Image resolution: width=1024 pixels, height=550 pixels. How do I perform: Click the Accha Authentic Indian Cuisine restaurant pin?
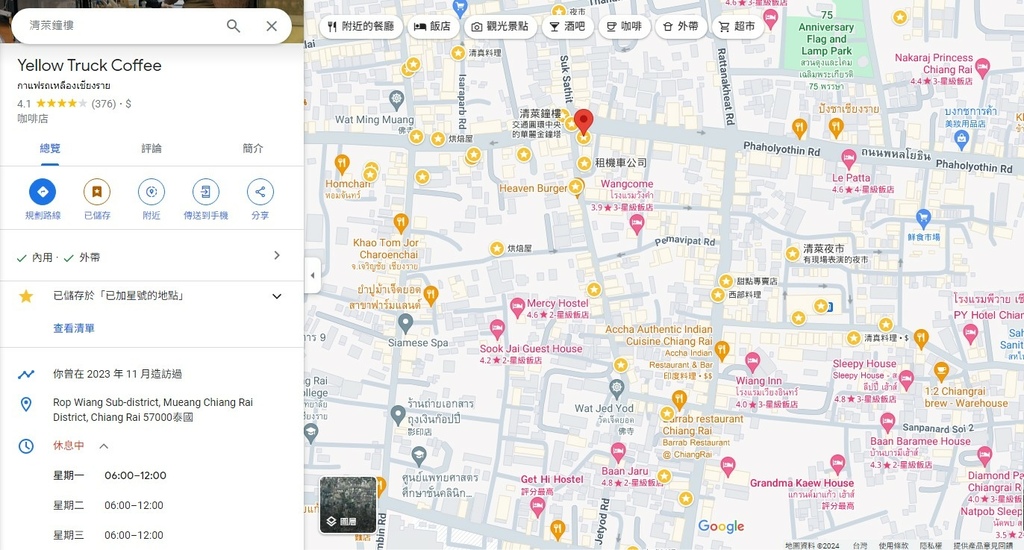[x=722, y=351]
